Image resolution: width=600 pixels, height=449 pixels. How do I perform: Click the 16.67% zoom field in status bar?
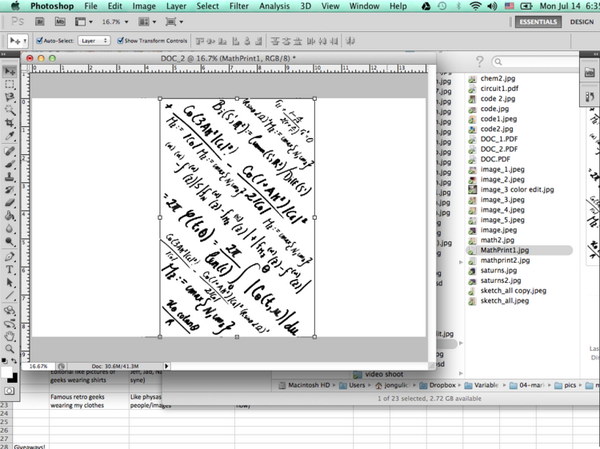pos(38,366)
